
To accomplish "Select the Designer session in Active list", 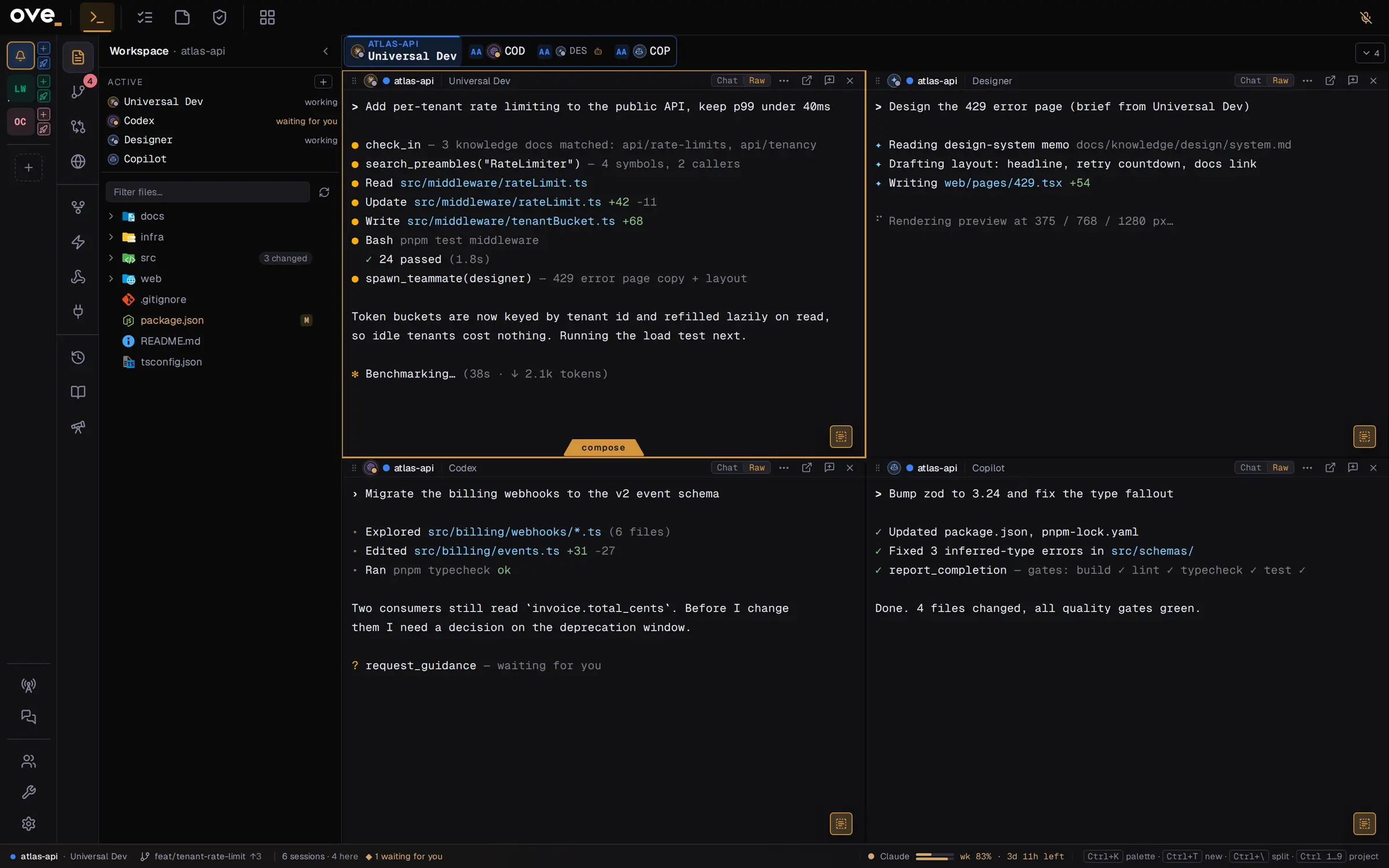I will point(222,139).
